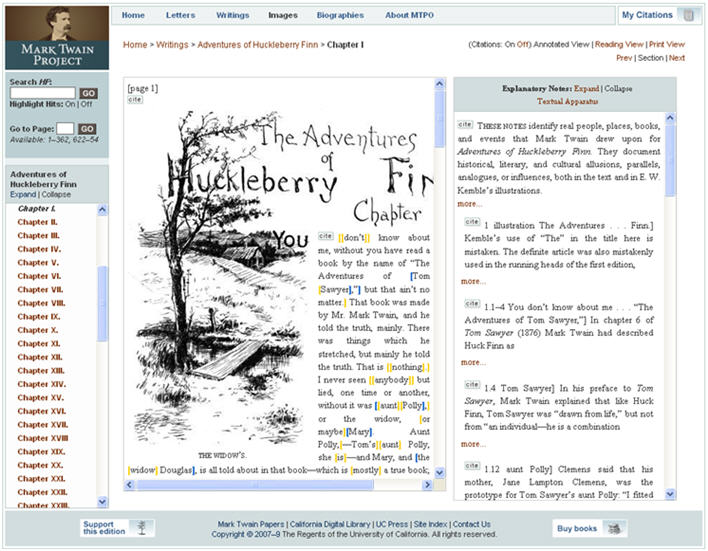Turn Highlight Hits On
The height and width of the screenshot is (551, 708).
[x=70, y=104]
